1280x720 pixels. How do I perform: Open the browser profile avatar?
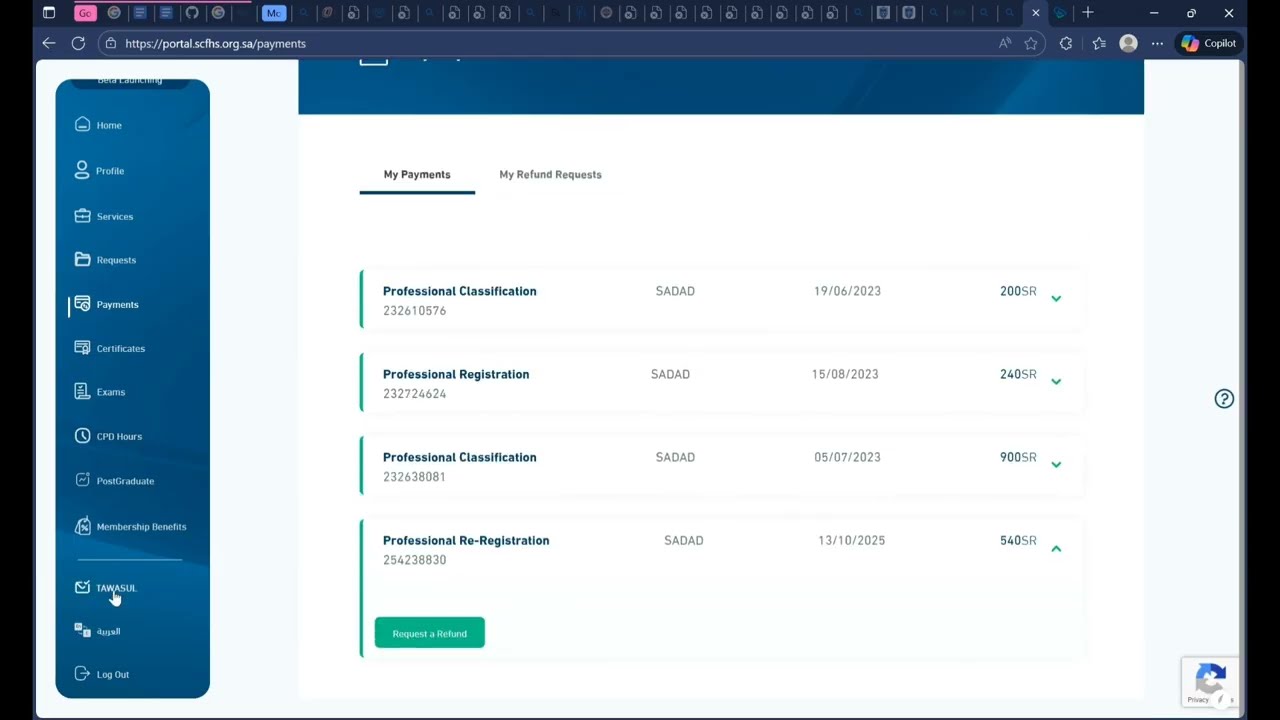tap(1128, 43)
